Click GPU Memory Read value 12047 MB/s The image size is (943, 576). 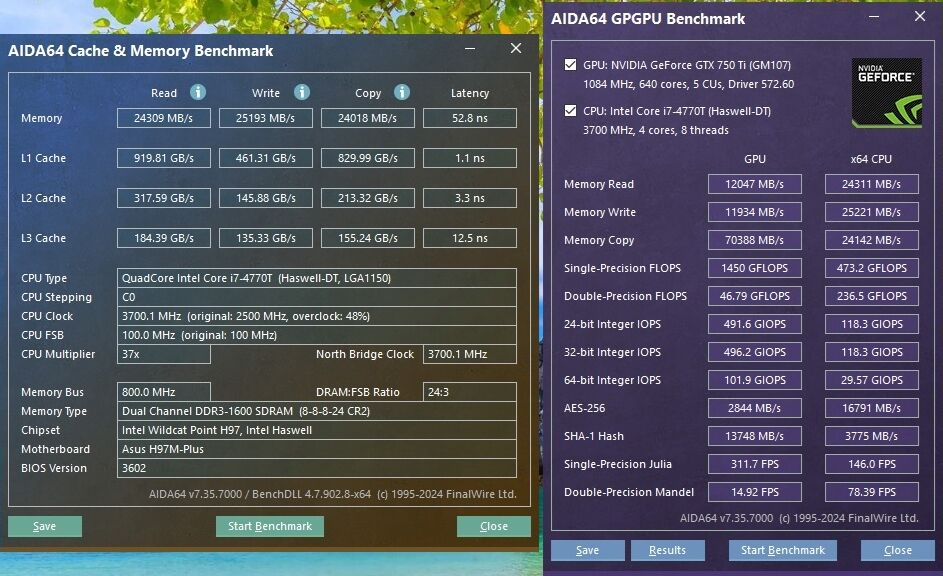coord(755,184)
